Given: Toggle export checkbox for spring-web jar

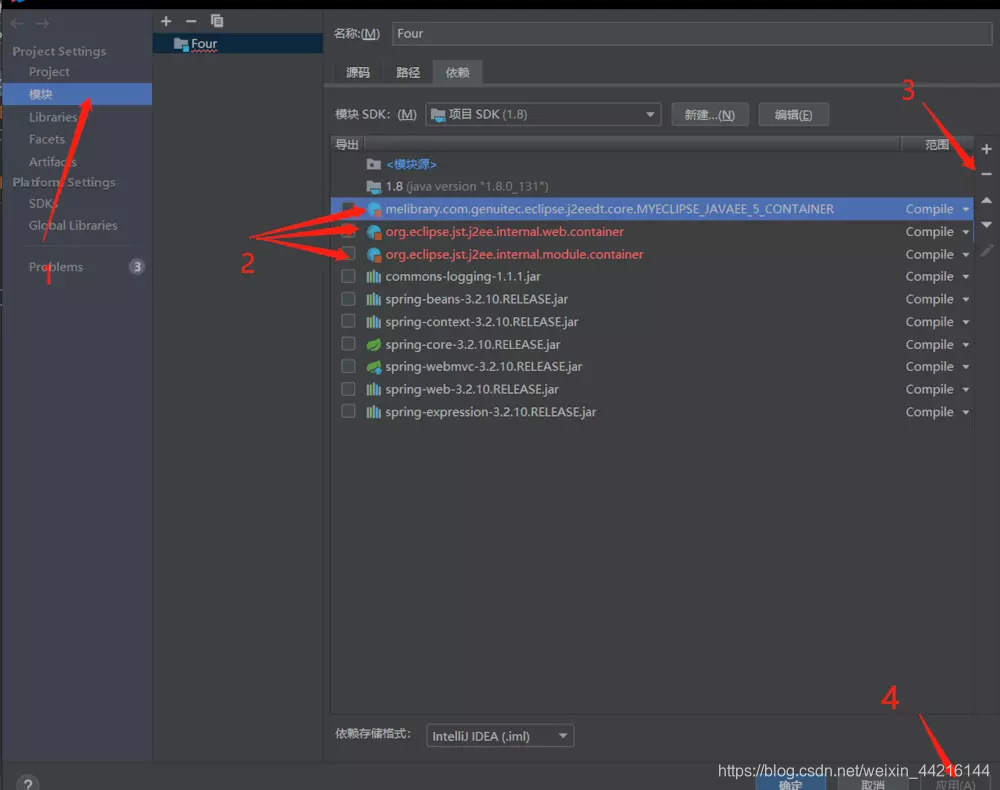Looking at the screenshot, I should pos(348,389).
